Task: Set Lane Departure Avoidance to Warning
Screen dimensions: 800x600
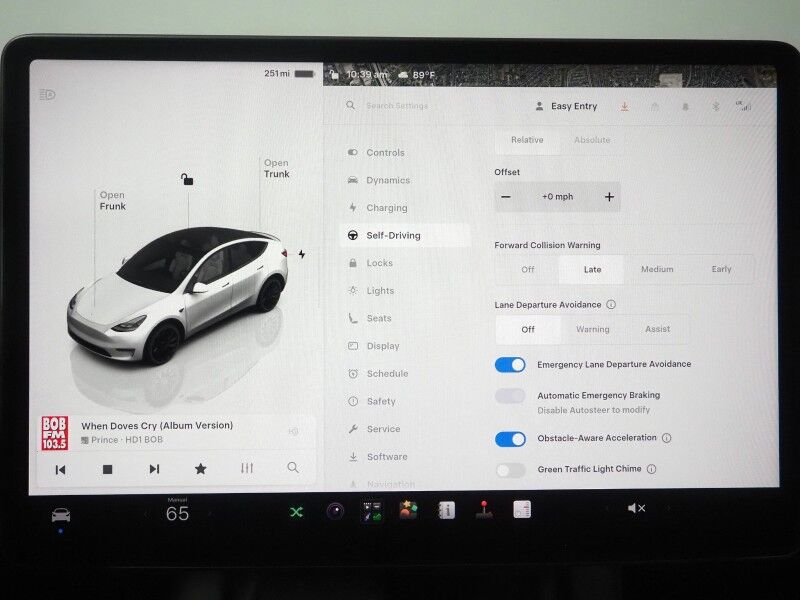Action: 592,330
